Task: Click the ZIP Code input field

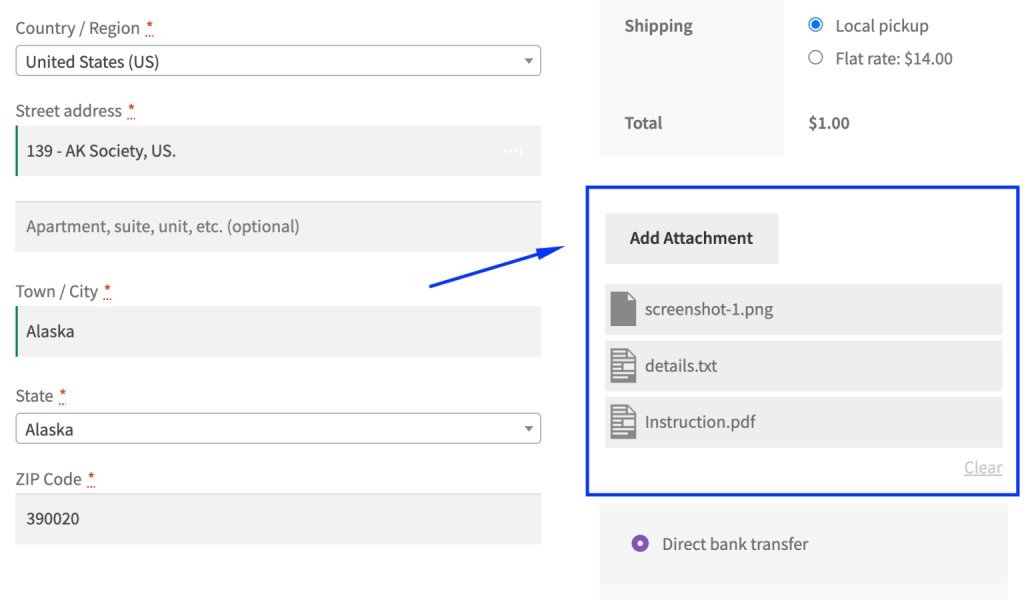Action: click(x=278, y=519)
